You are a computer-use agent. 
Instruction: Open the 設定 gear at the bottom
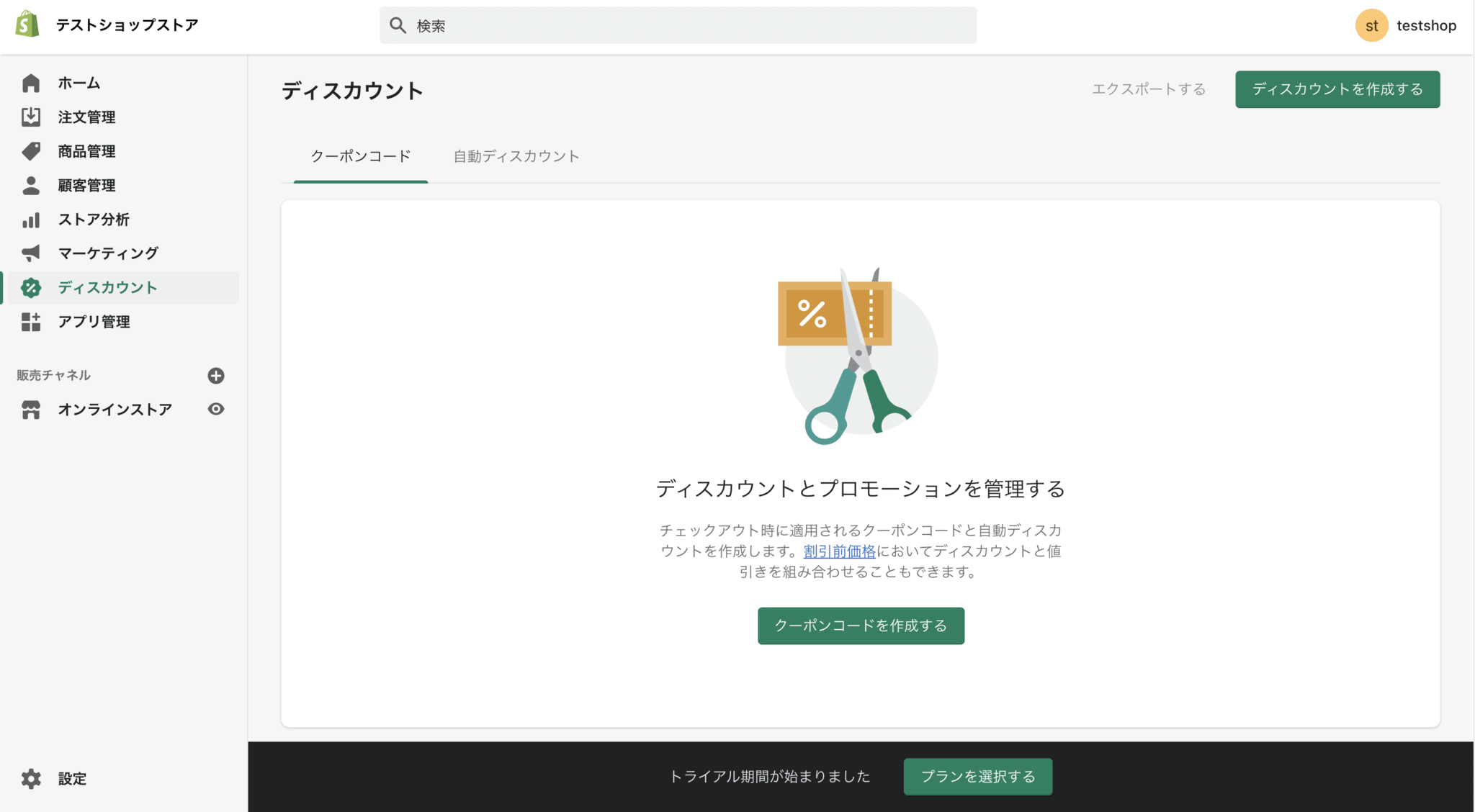pos(30,778)
